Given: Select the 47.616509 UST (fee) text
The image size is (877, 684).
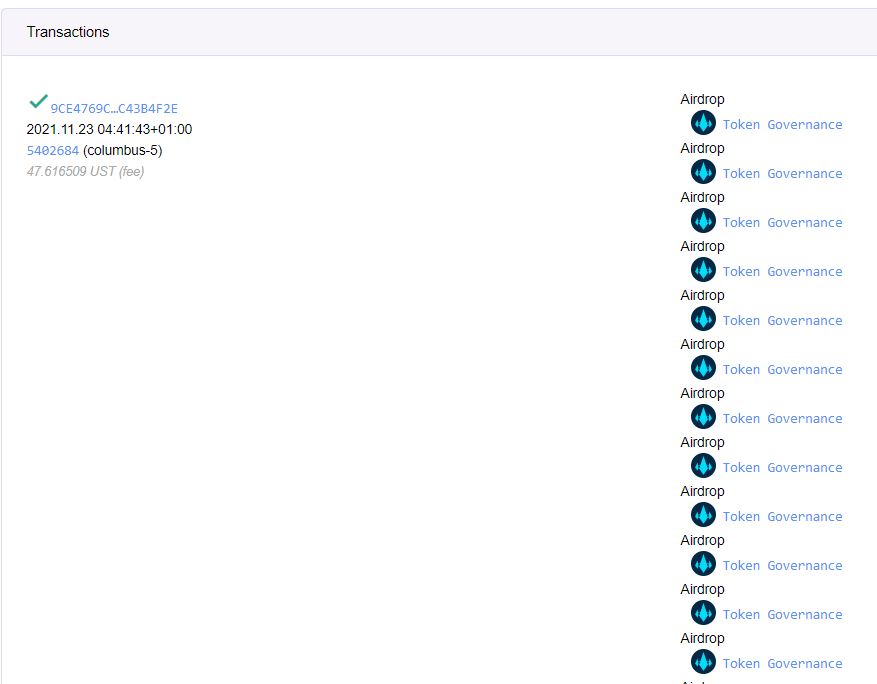Looking at the screenshot, I should tap(85, 171).
